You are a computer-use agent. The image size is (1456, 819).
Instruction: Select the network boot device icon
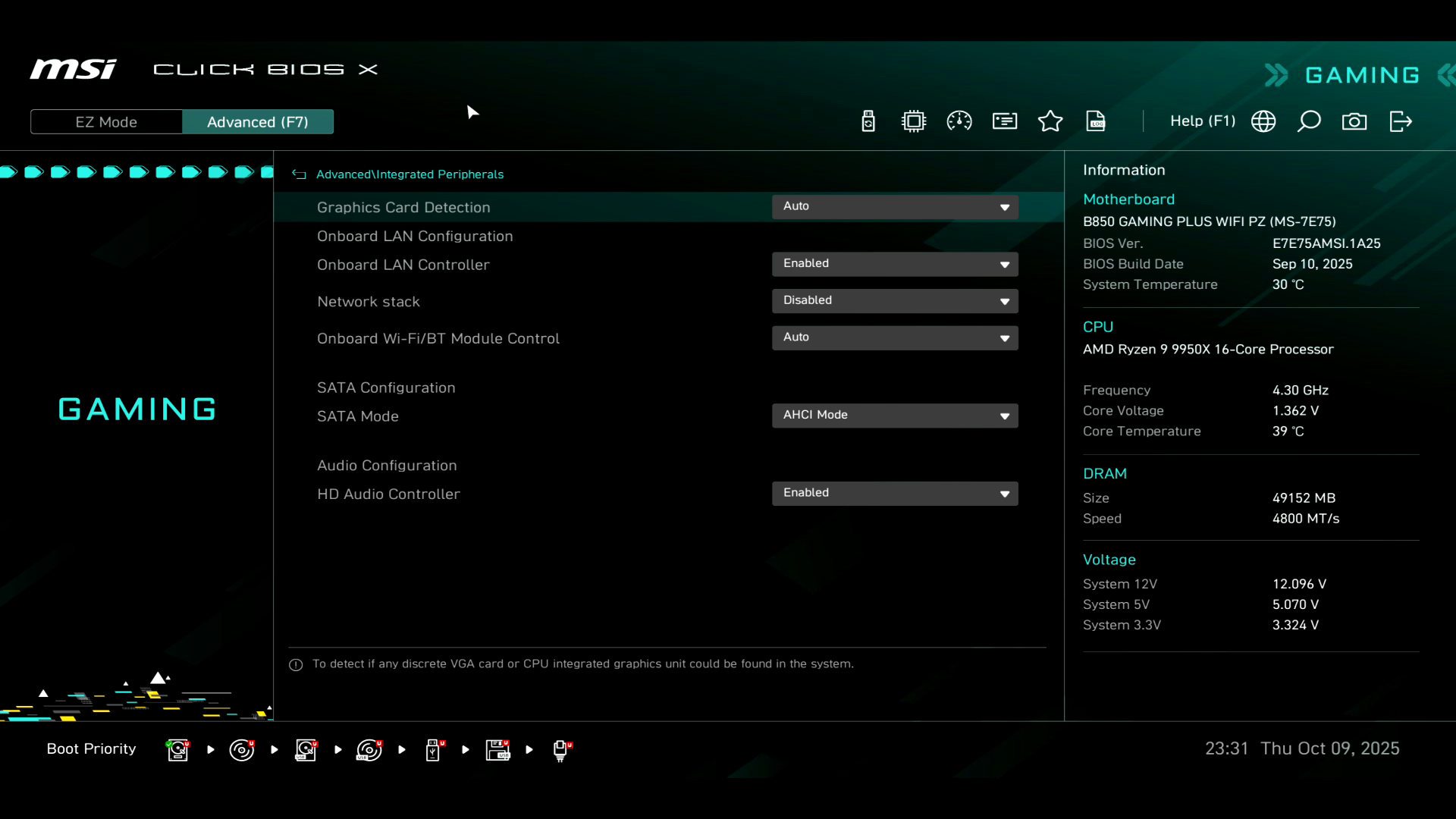[x=561, y=750]
